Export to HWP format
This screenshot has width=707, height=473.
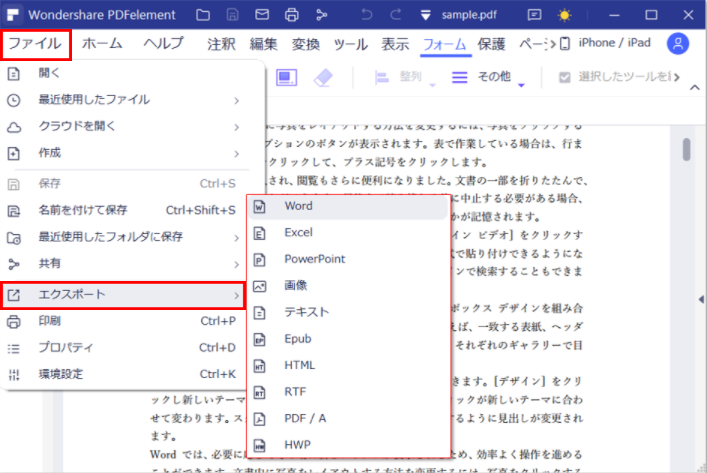click(x=348, y=445)
